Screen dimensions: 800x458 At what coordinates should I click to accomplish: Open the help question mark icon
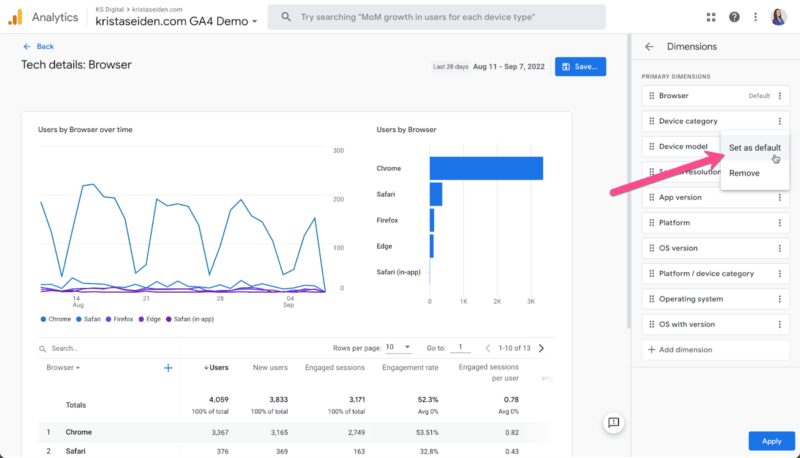point(734,17)
